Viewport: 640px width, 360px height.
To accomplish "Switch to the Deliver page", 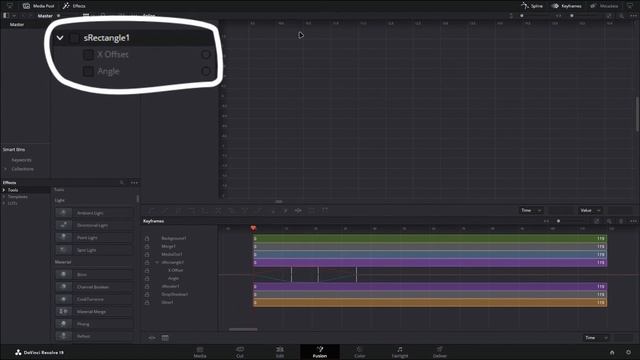I will 440,352.
